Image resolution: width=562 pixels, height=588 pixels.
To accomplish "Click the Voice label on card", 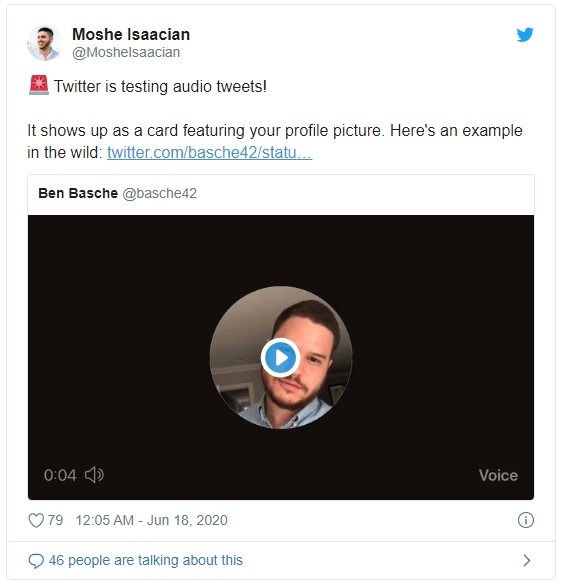I will 498,476.
